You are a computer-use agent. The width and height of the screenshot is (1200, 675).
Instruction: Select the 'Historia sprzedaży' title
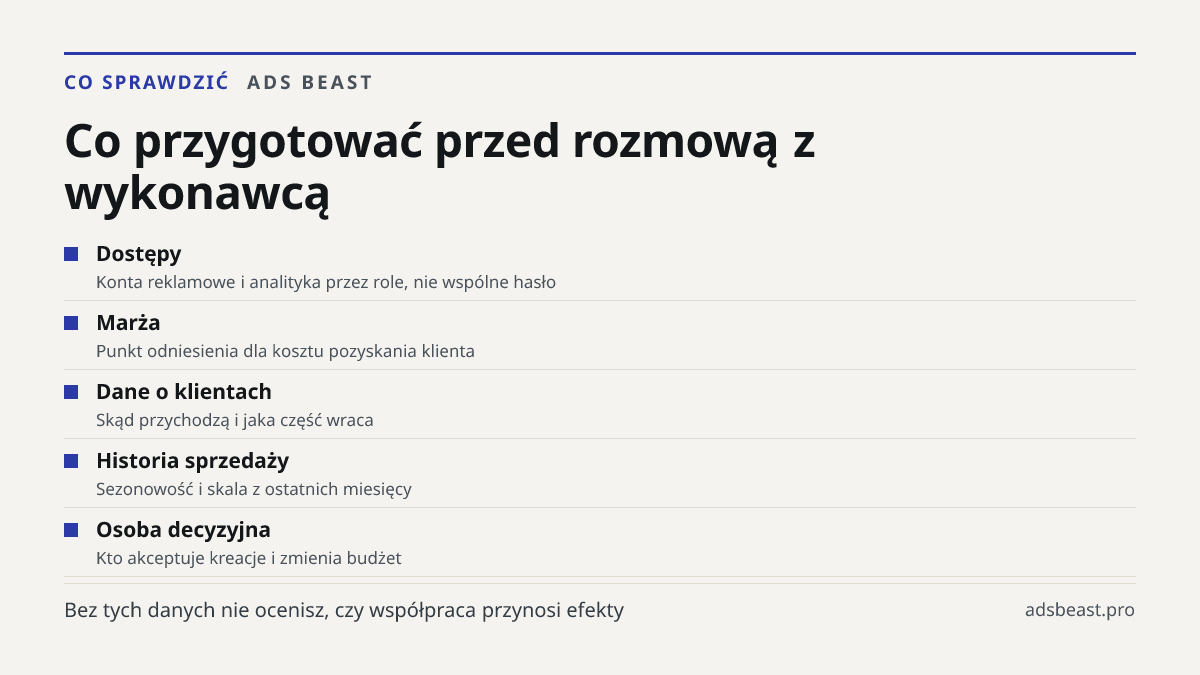[193, 461]
